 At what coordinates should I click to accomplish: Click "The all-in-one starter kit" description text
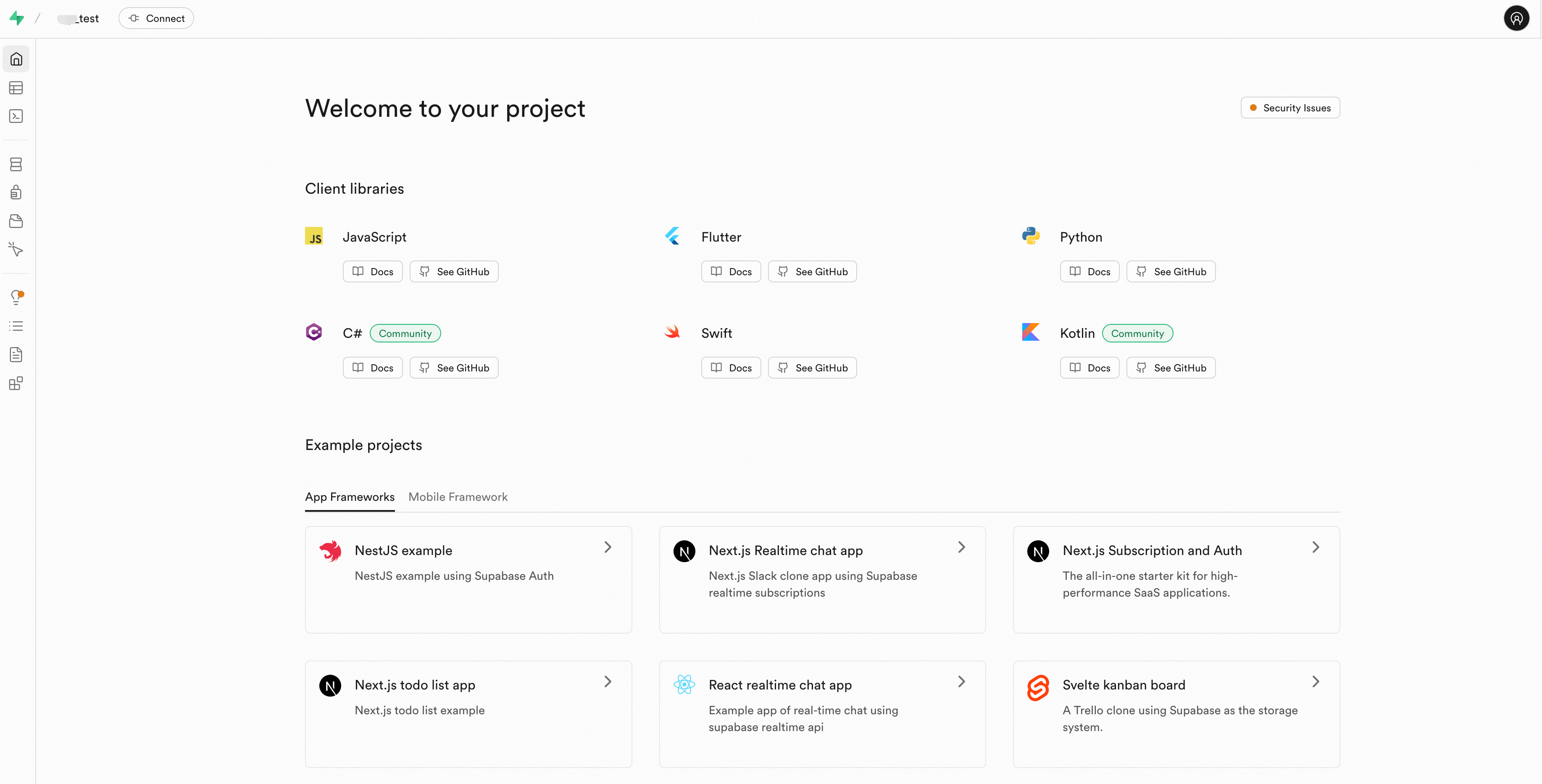pos(1149,584)
